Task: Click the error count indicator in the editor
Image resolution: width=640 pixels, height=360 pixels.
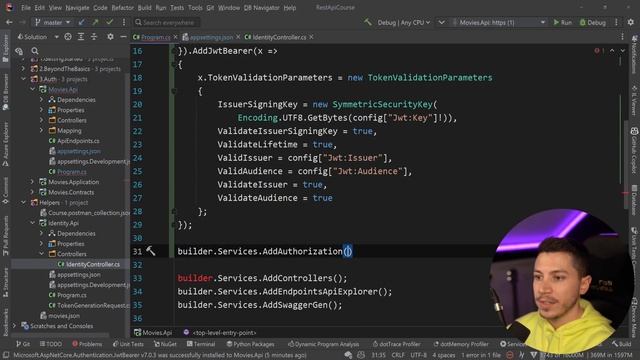Action: pos(599,51)
